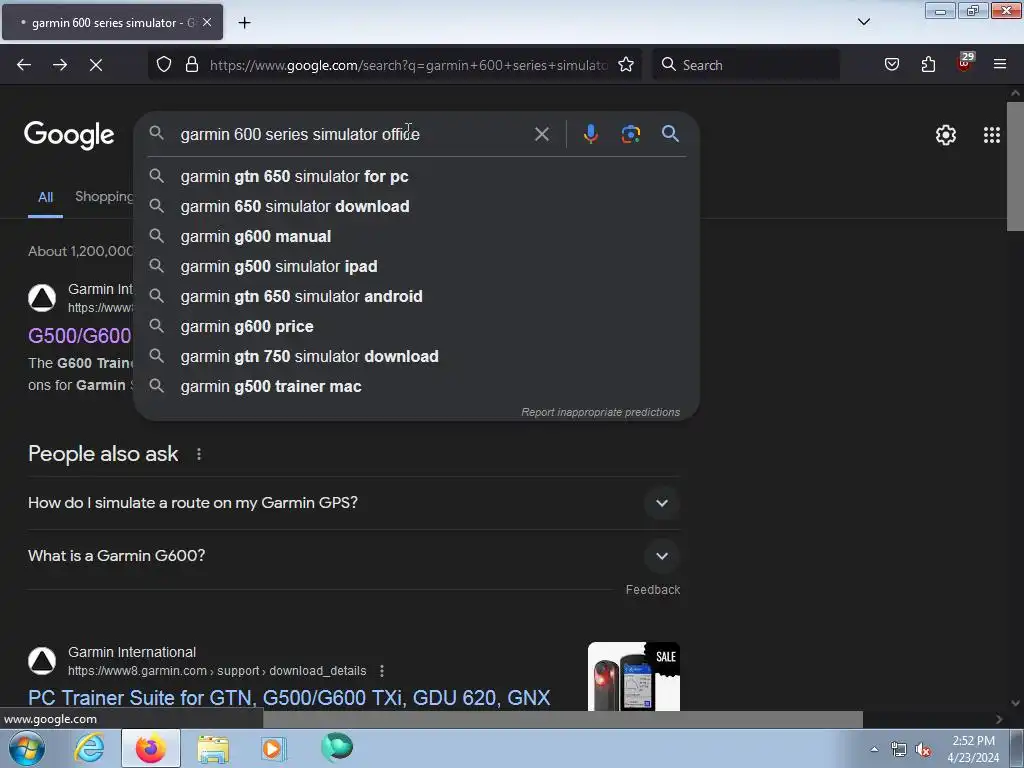Clear the Google search box text

point(541,135)
